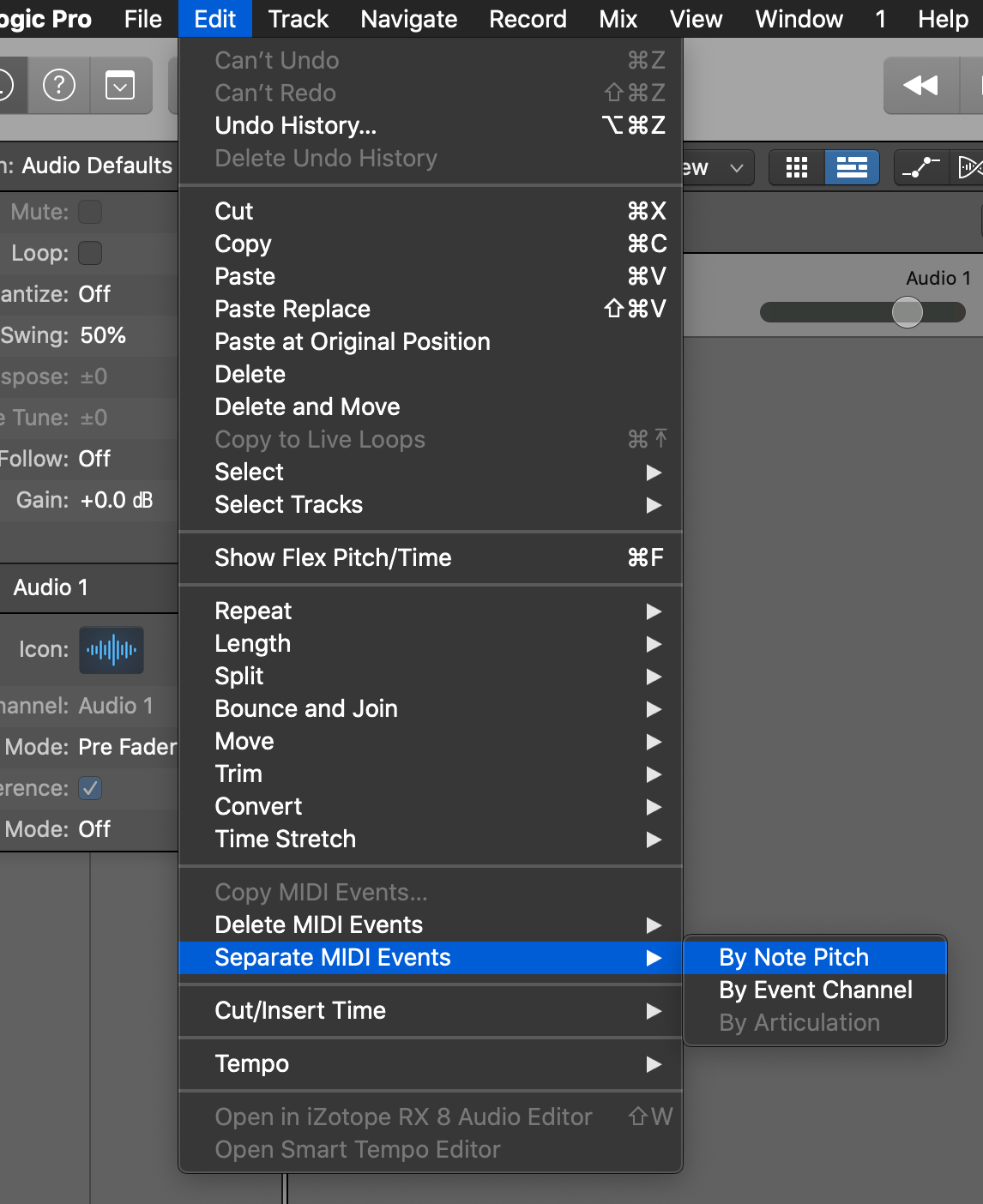Uncheck the checked reference checkbox
This screenshot has height=1204, width=983.
pyautogui.click(x=90, y=788)
